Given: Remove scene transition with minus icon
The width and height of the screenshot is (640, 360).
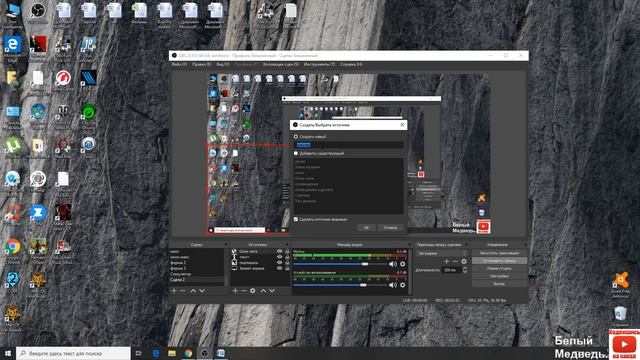Looking at the screenshot, I should pyautogui.click(x=455, y=261).
